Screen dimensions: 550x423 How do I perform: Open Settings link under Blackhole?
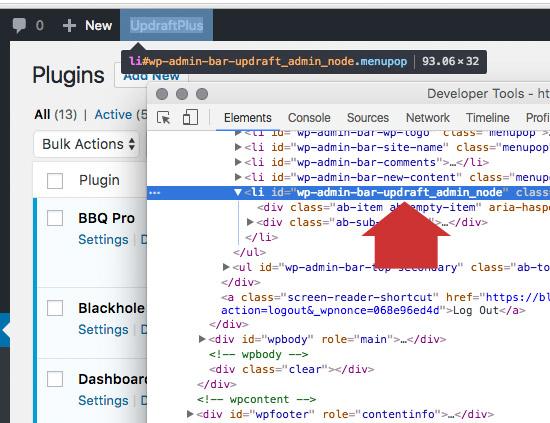coord(103,330)
